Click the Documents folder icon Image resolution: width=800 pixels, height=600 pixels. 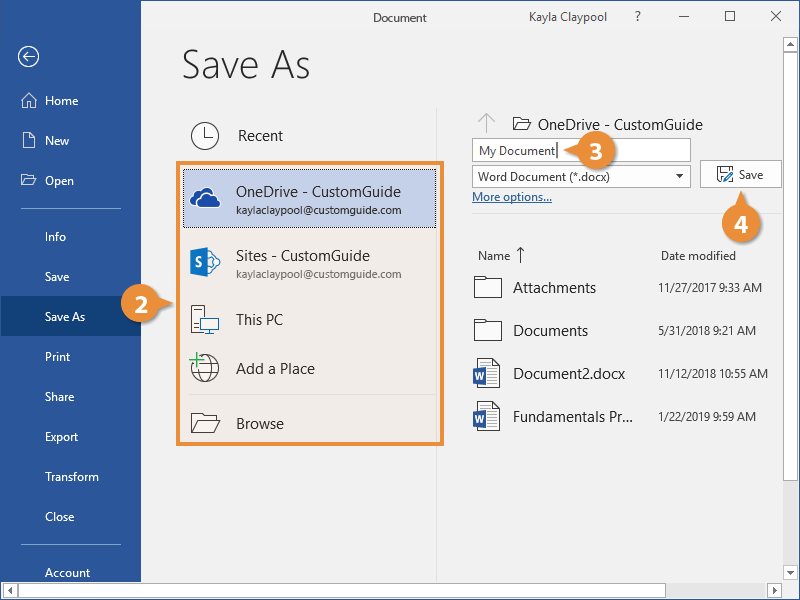488,330
